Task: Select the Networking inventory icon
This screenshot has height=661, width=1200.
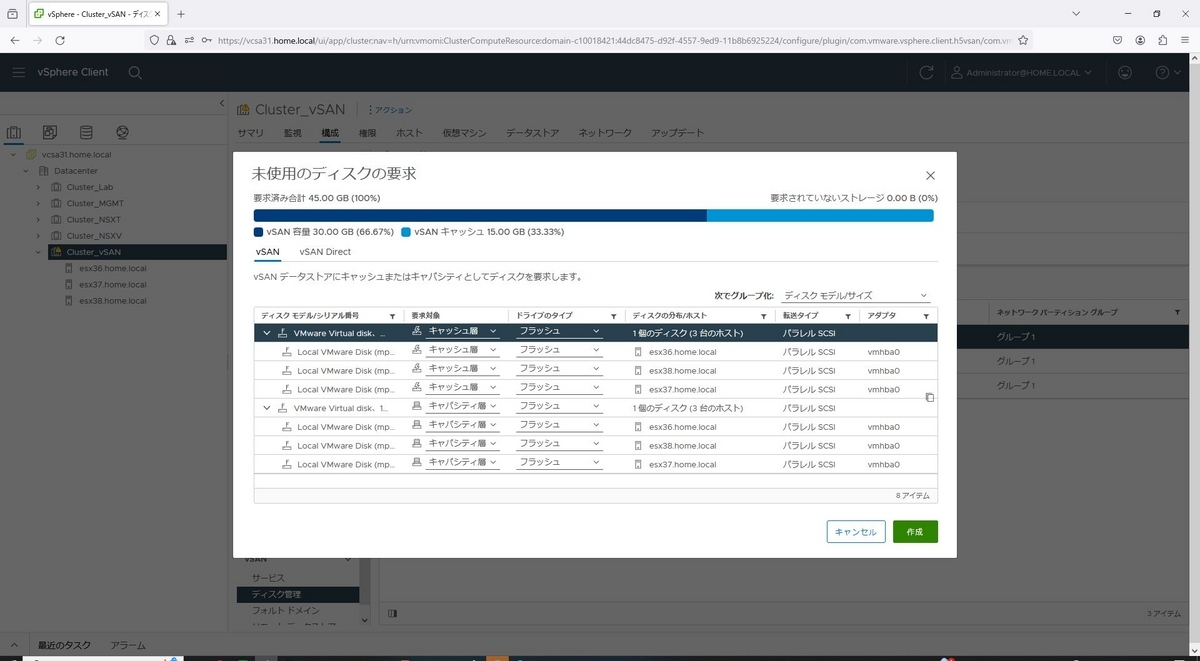Action: click(x=122, y=132)
